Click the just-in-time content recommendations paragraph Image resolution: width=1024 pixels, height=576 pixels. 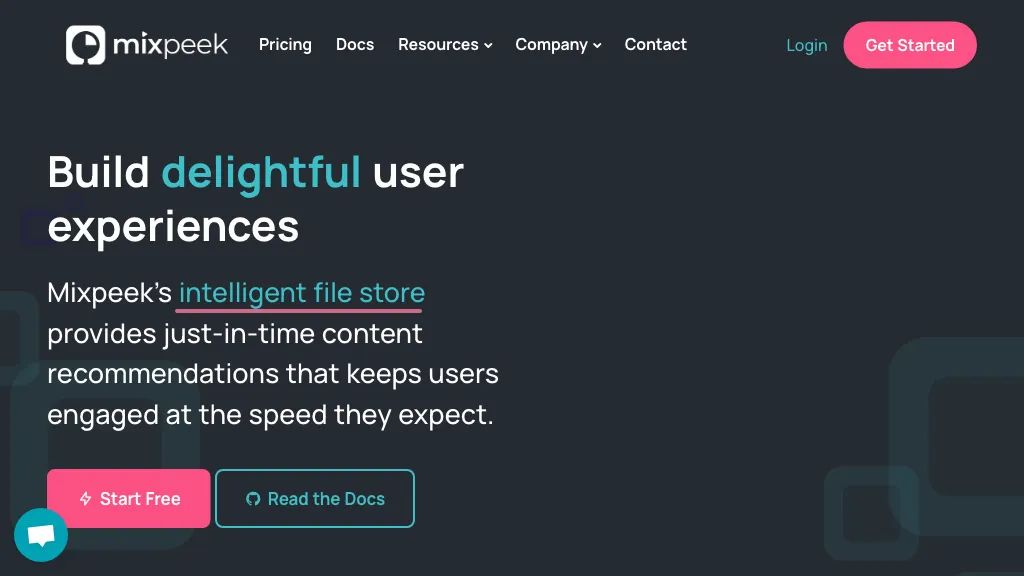pos(272,373)
